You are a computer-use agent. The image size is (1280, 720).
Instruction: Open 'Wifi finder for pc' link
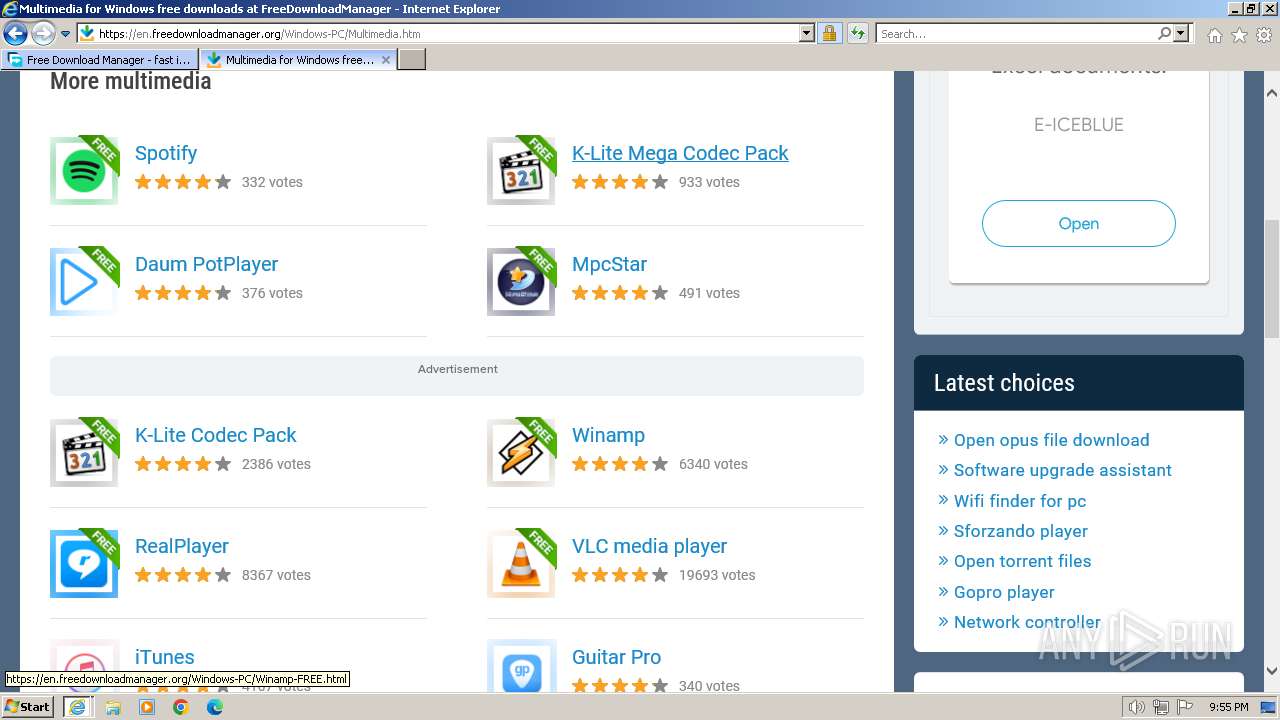(1020, 501)
